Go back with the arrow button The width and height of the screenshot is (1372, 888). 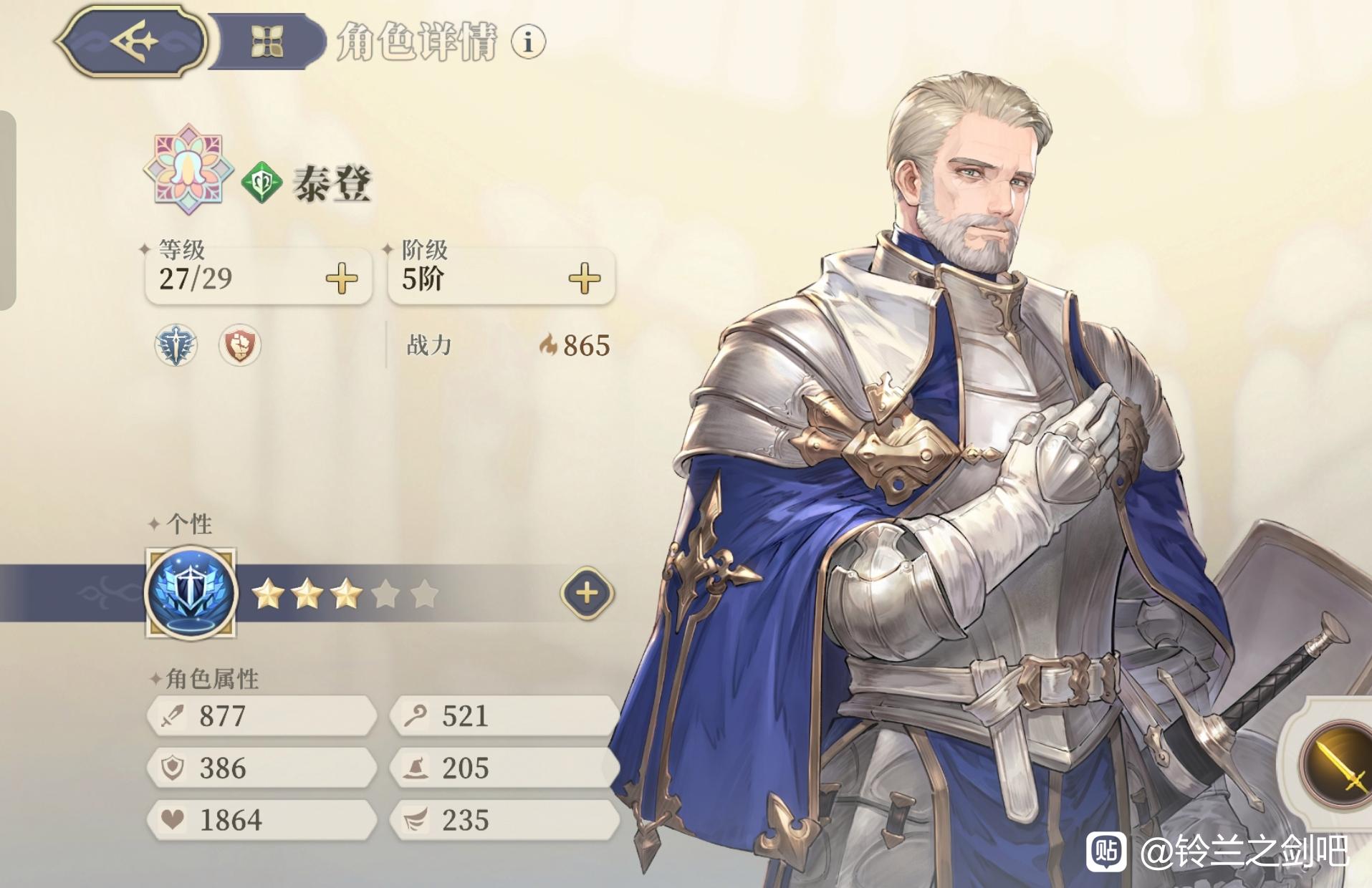point(133,41)
